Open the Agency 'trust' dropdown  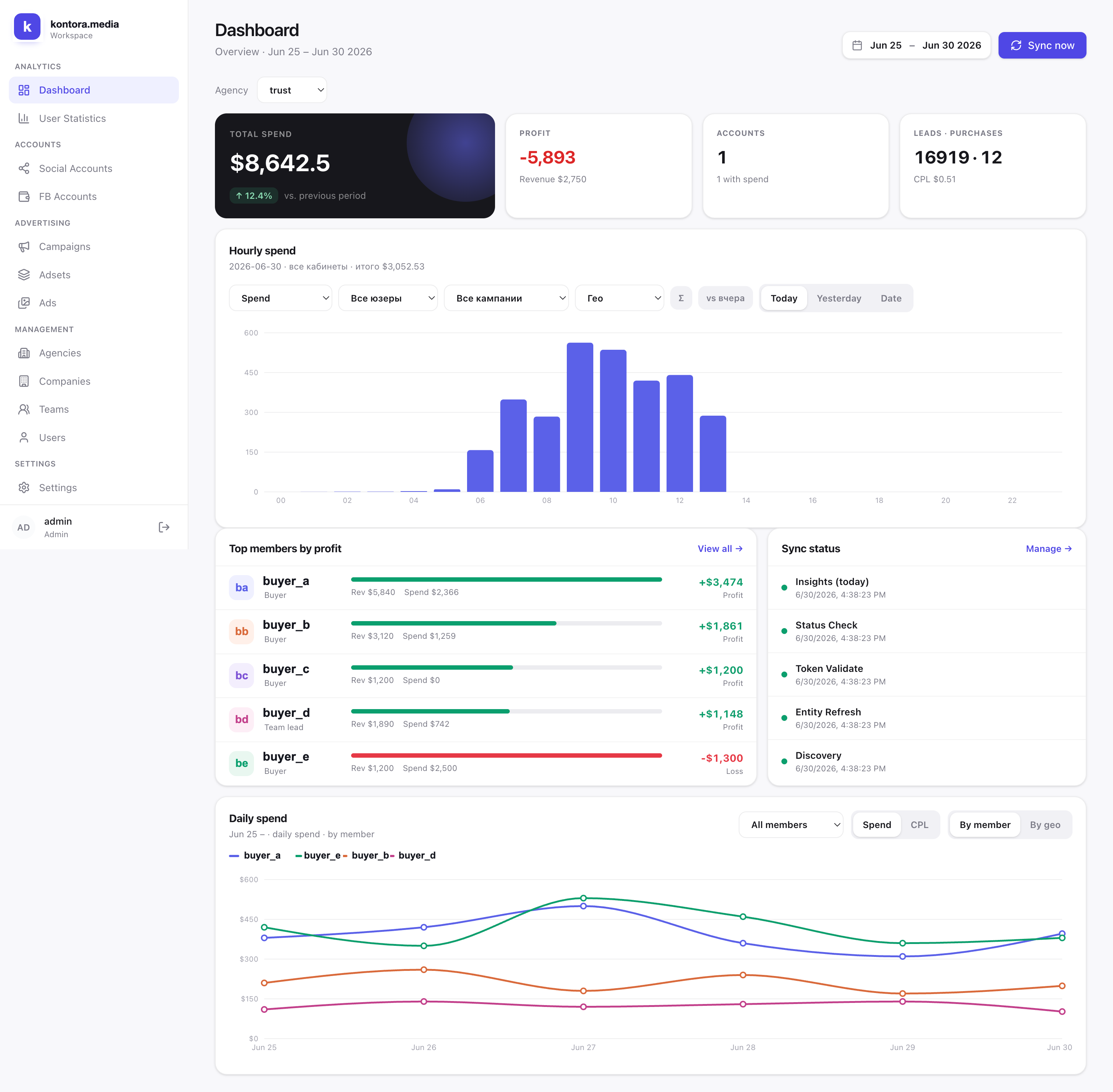(292, 90)
